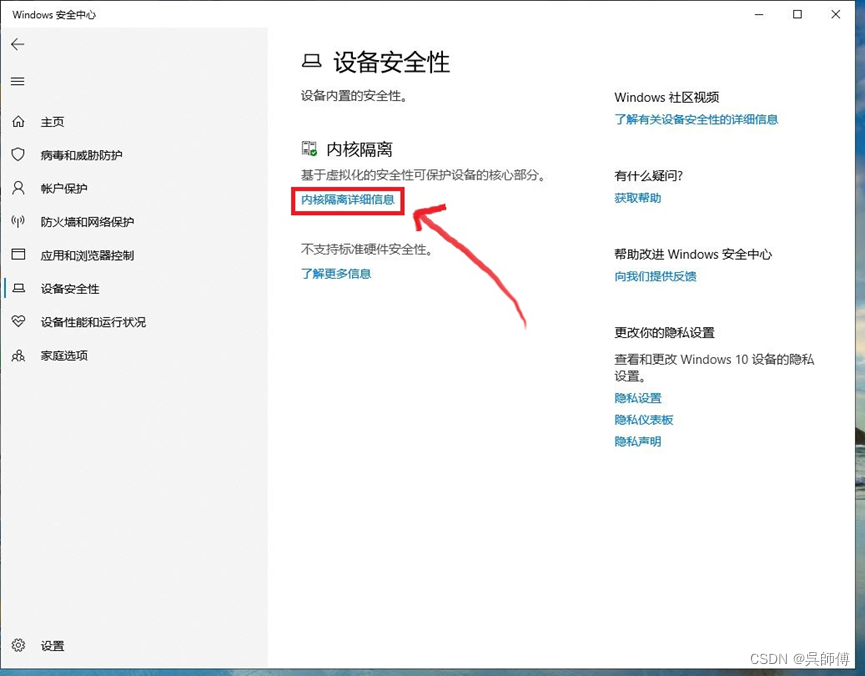
Task: Click the 内核隔离 section heading
Action: (360, 149)
